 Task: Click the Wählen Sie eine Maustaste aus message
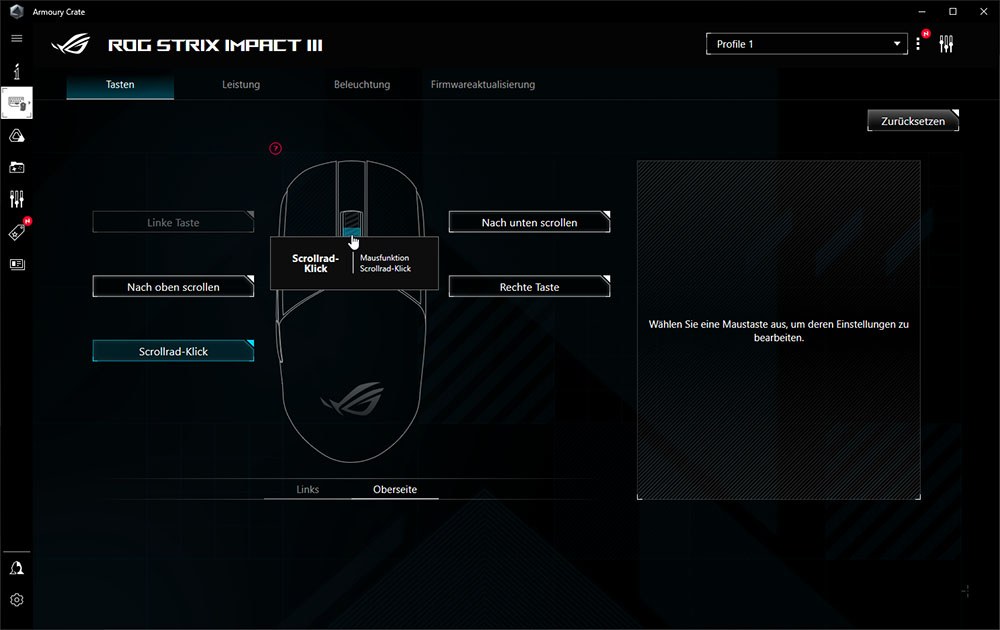[779, 331]
